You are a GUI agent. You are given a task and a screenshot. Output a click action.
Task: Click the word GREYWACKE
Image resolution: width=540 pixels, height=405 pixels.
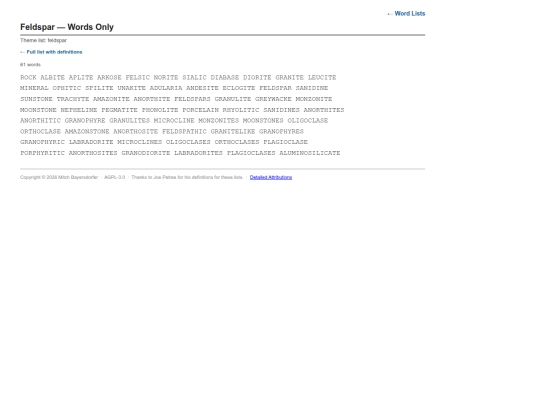273,99
